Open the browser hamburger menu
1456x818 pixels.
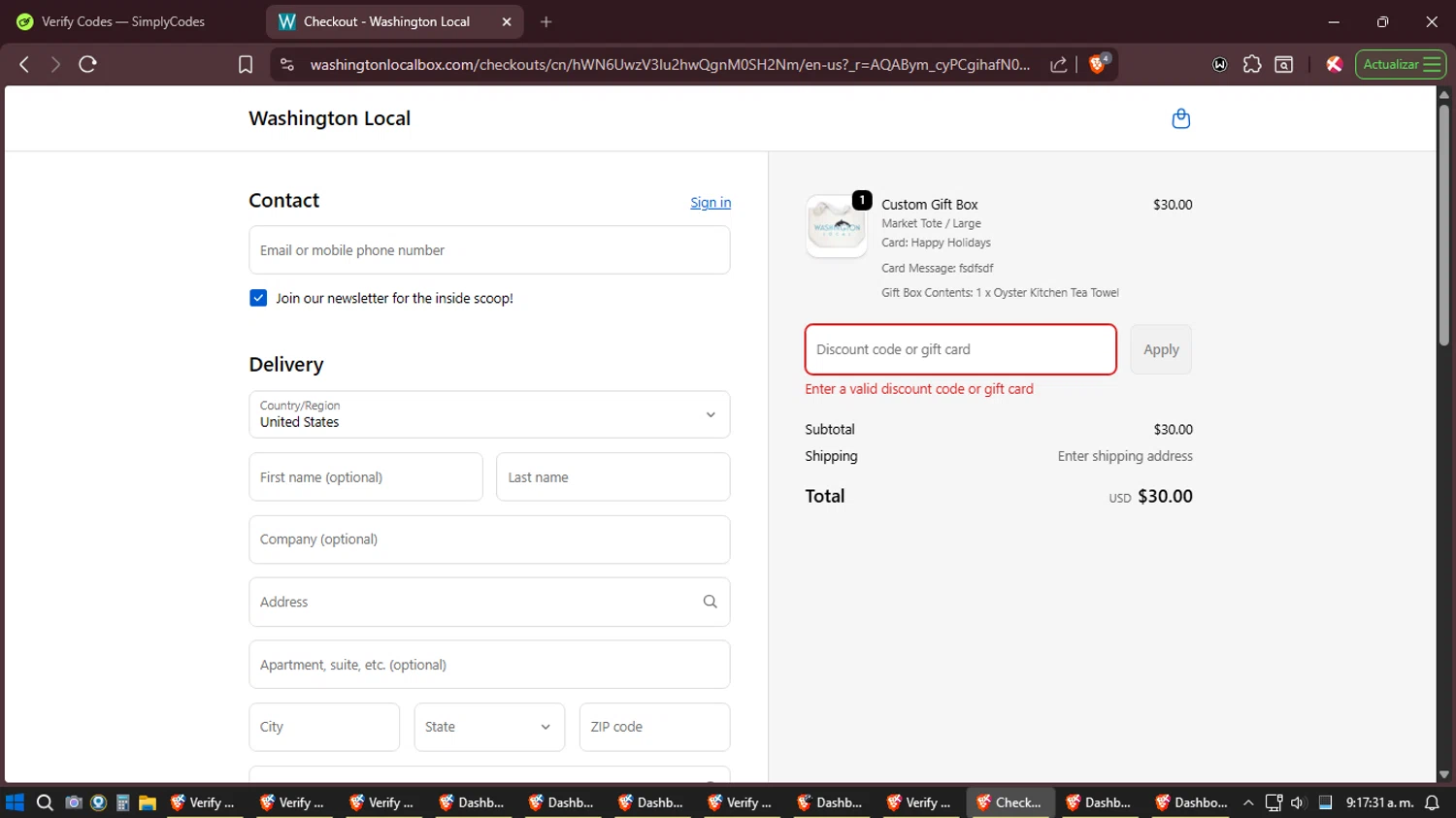click(x=1432, y=64)
